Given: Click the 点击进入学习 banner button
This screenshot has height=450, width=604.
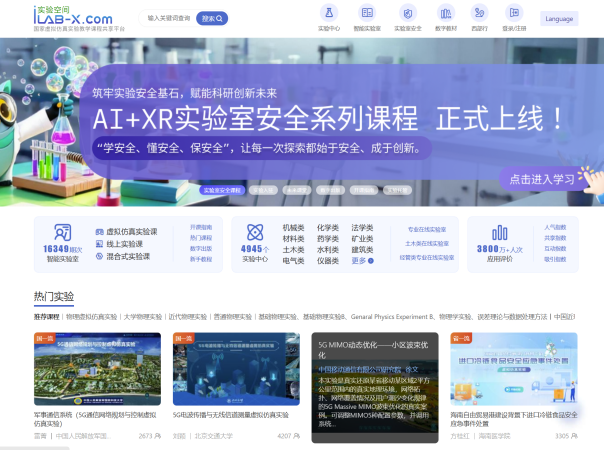Looking at the screenshot, I should (x=542, y=179).
